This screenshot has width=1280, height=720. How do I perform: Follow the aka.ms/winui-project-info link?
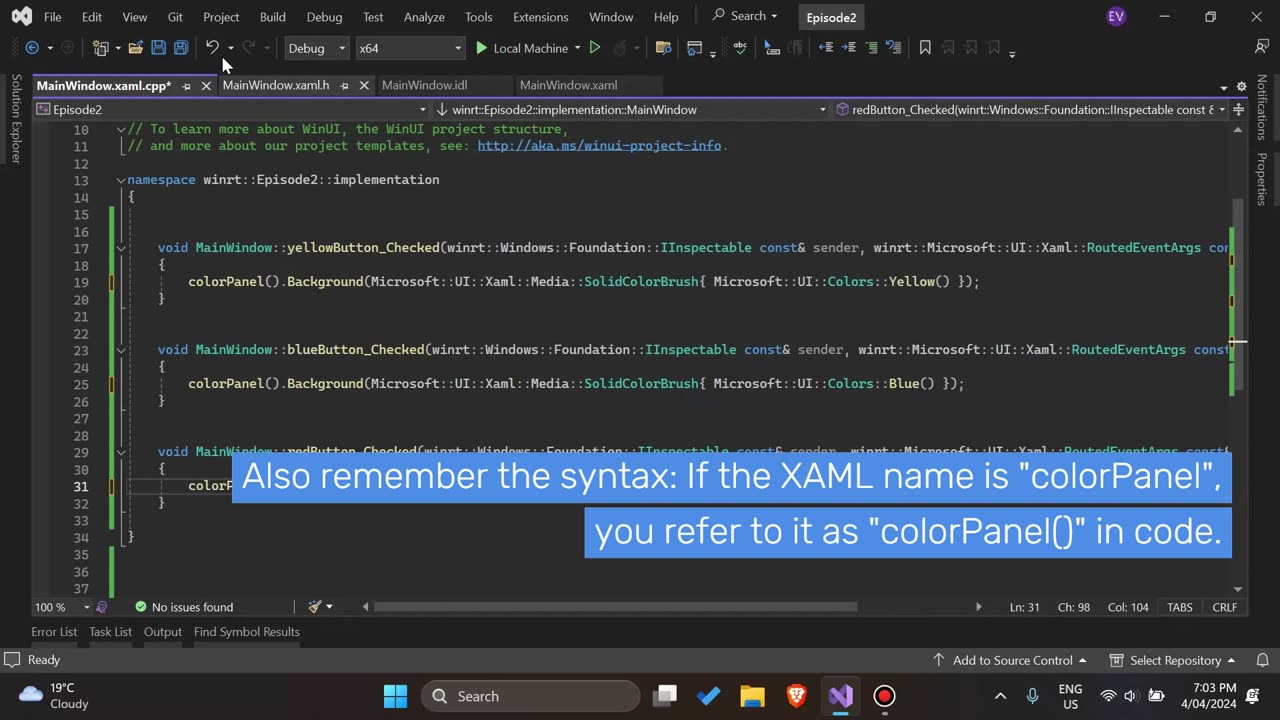click(x=599, y=146)
